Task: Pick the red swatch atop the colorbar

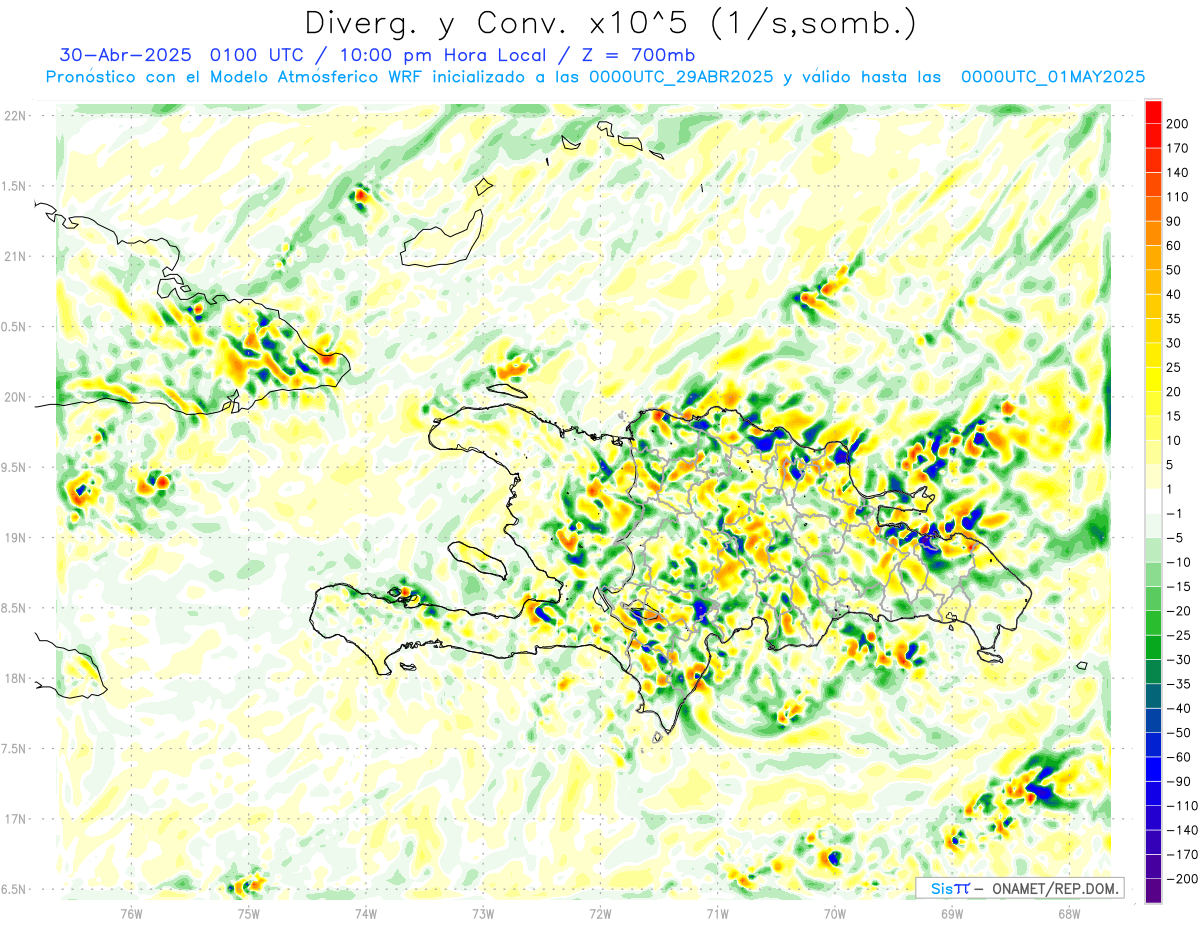Action: [x=1153, y=112]
